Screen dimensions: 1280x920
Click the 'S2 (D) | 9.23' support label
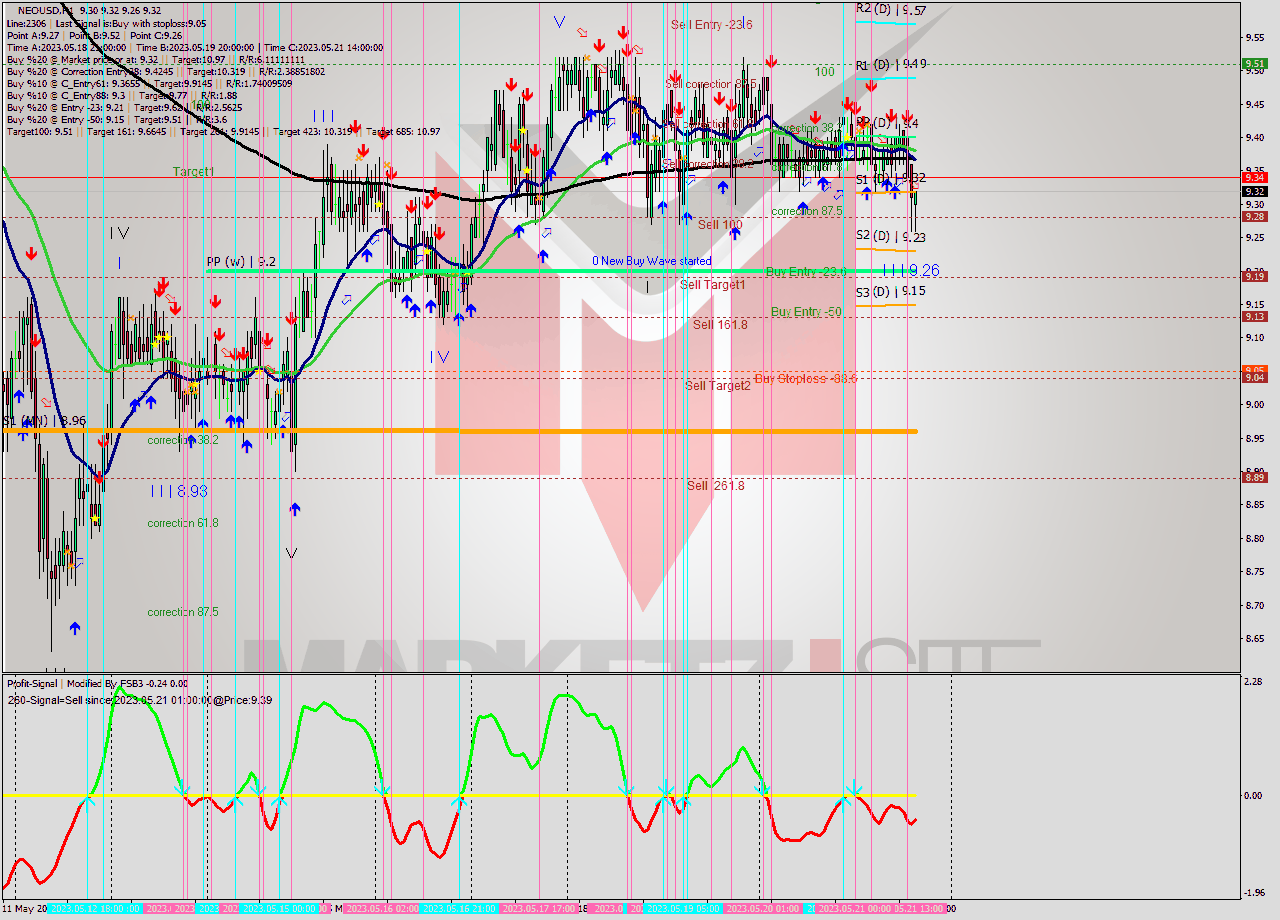tap(891, 237)
